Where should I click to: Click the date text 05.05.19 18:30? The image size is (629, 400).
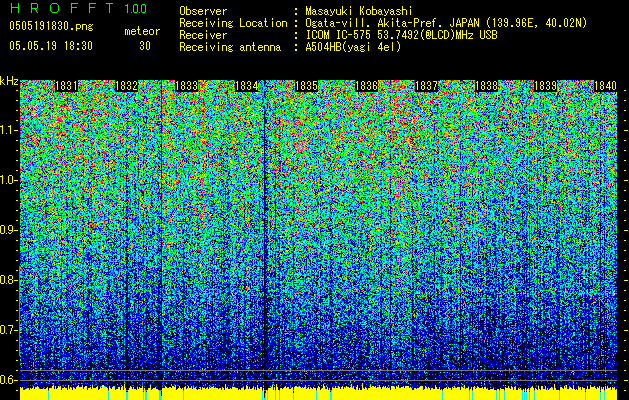(x=51, y=45)
